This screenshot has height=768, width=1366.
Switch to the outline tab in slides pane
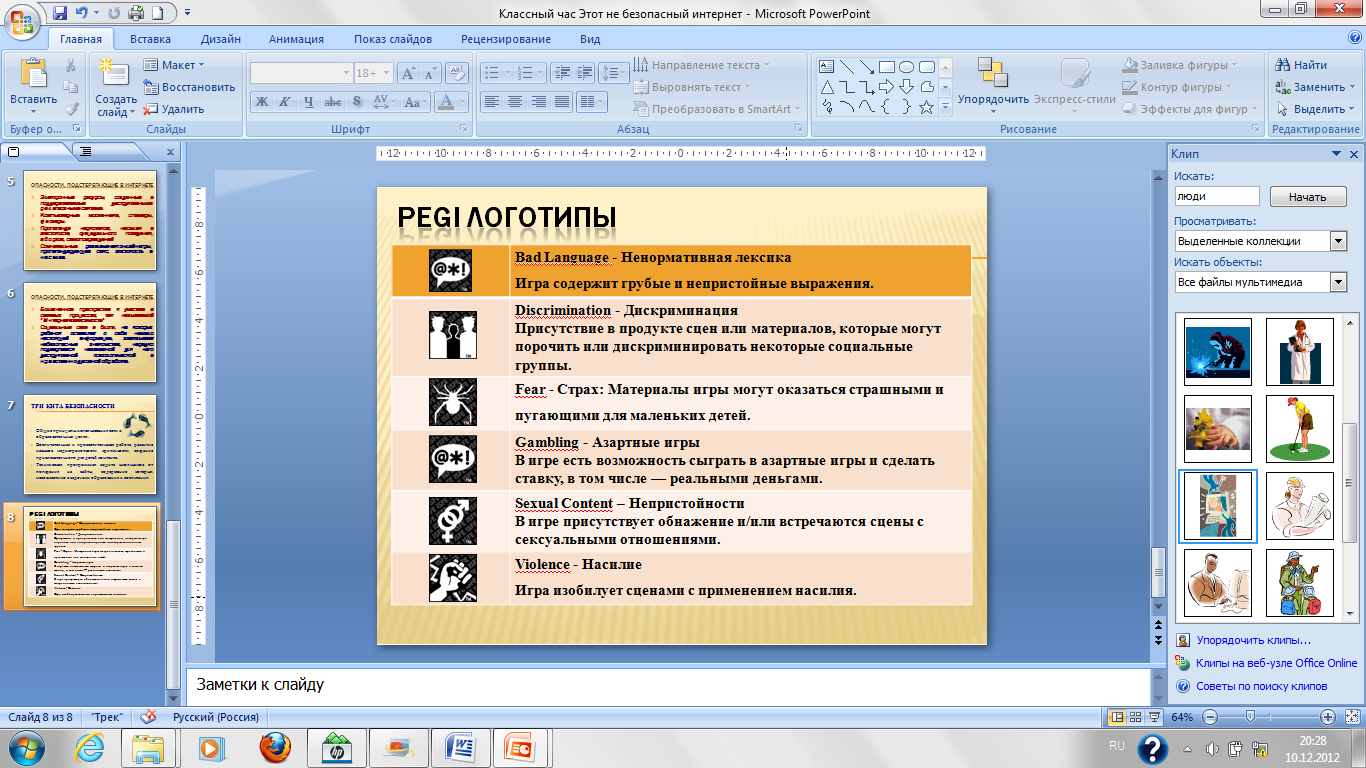(x=85, y=152)
